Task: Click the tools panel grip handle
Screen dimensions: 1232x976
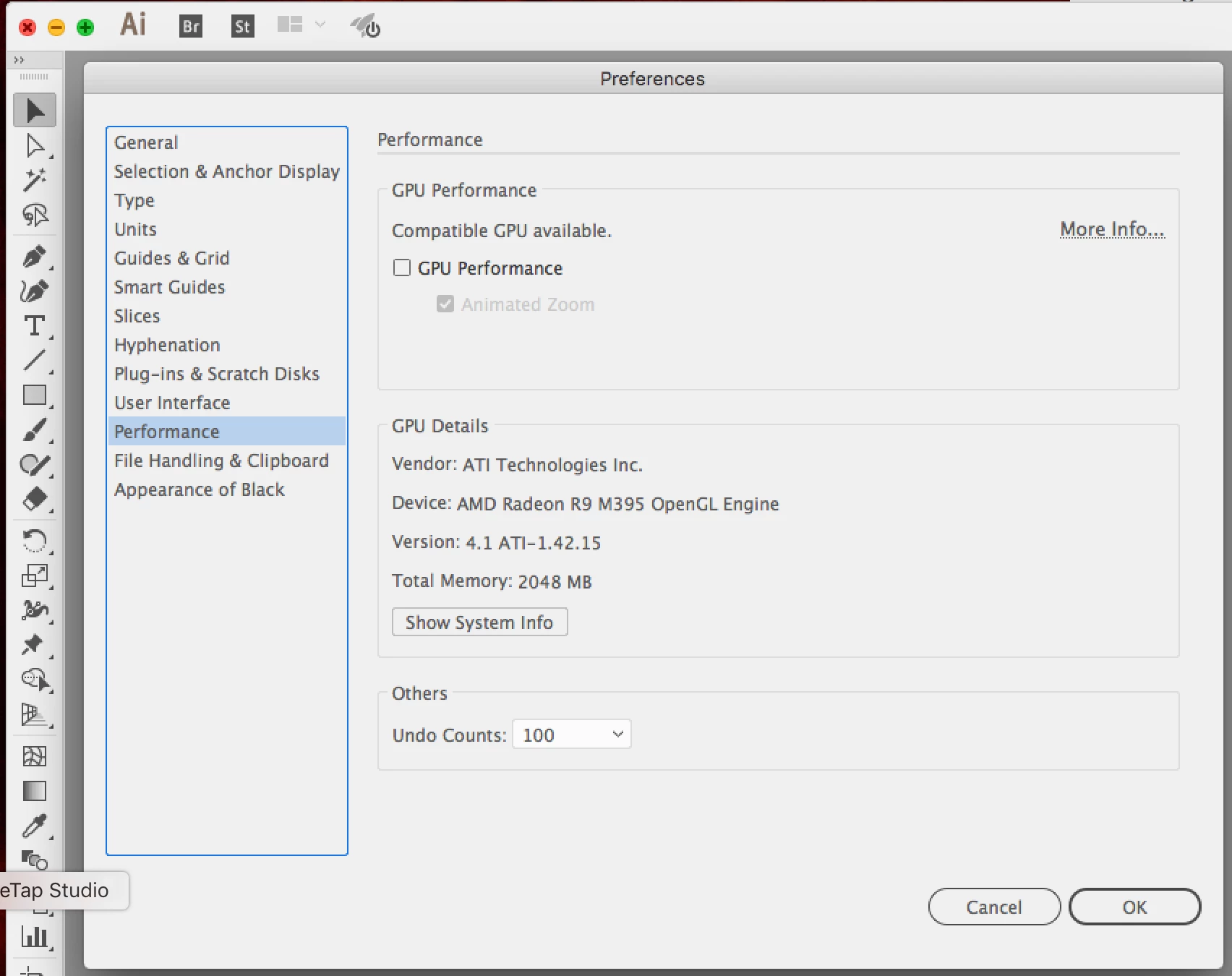Action: [x=34, y=77]
